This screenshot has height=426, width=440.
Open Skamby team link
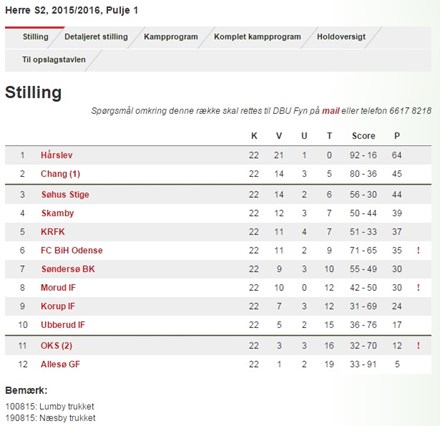[57, 213]
